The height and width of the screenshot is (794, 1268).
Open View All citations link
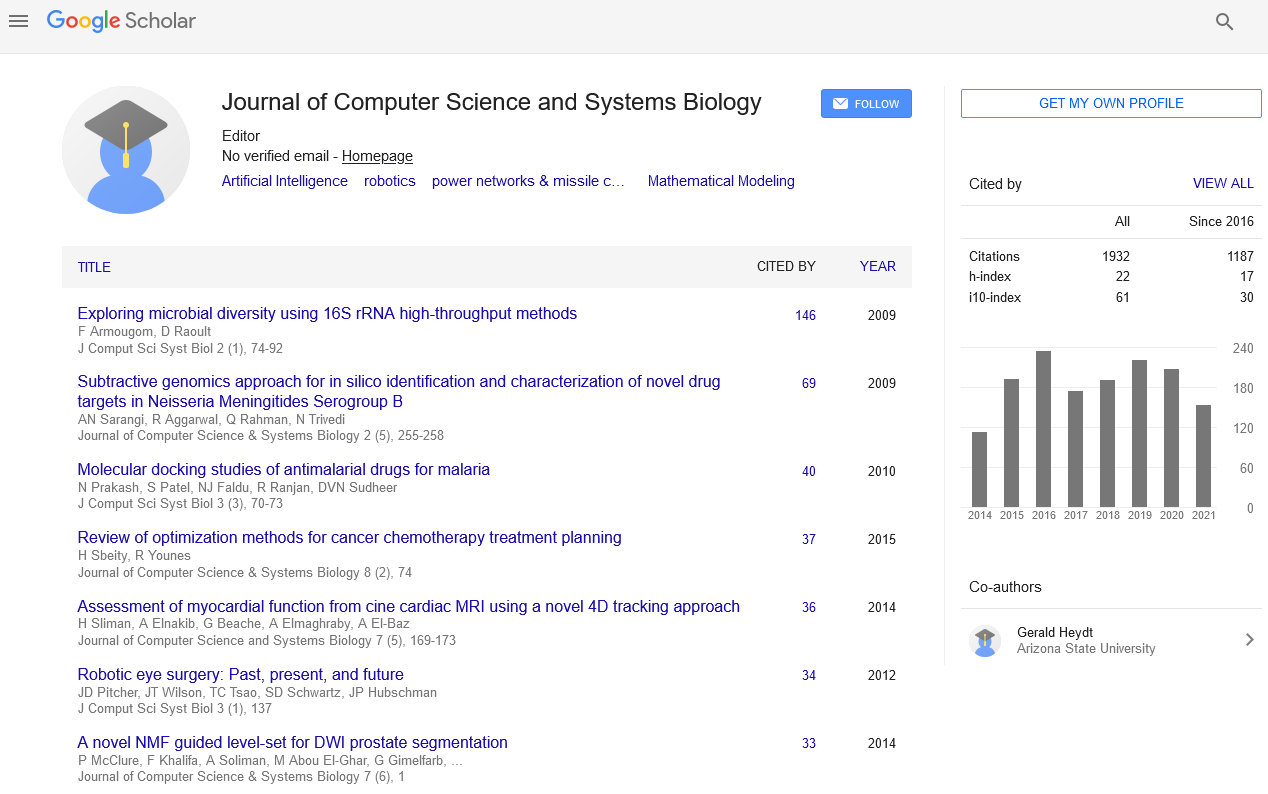click(1222, 184)
